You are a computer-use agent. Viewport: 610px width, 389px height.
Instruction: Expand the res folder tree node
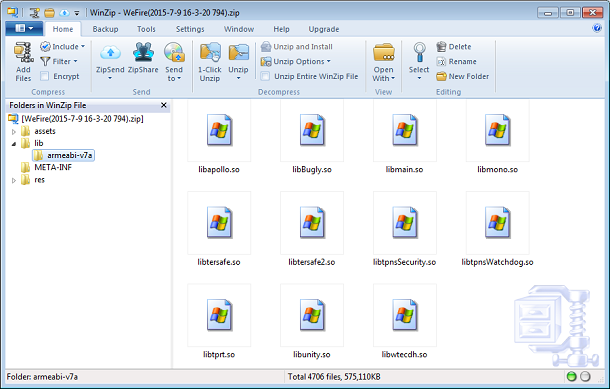pyautogui.click(x=14, y=180)
